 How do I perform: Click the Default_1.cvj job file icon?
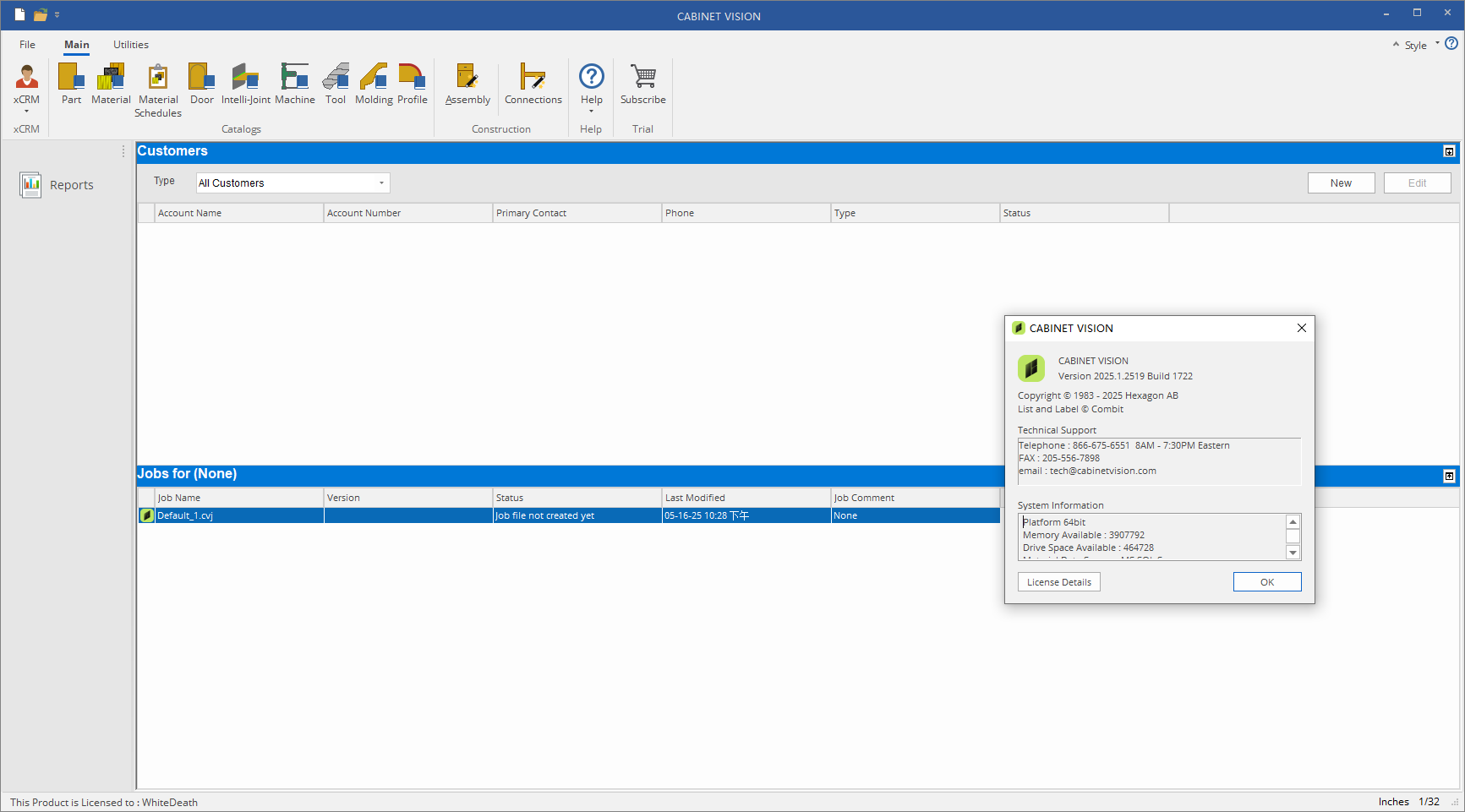(146, 515)
